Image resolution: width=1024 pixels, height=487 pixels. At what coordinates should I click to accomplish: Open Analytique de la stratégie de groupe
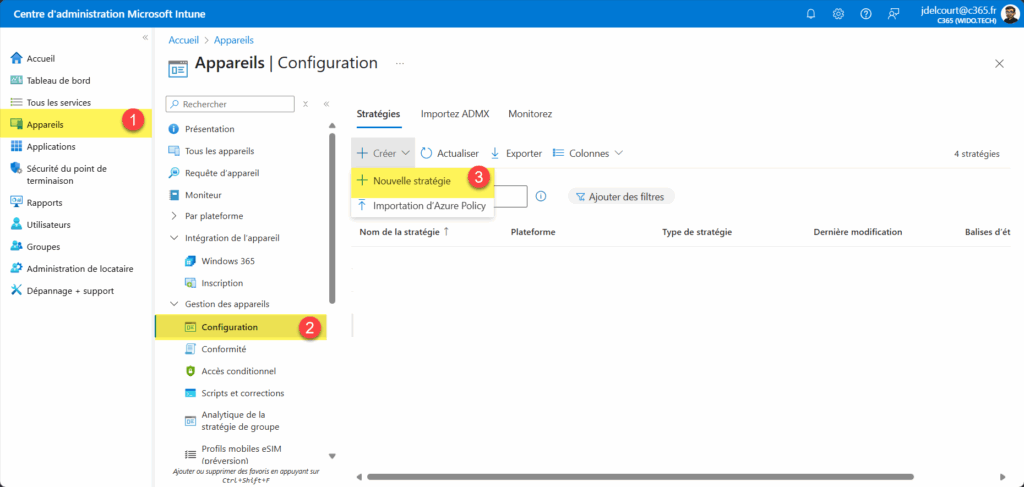(242, 420)
